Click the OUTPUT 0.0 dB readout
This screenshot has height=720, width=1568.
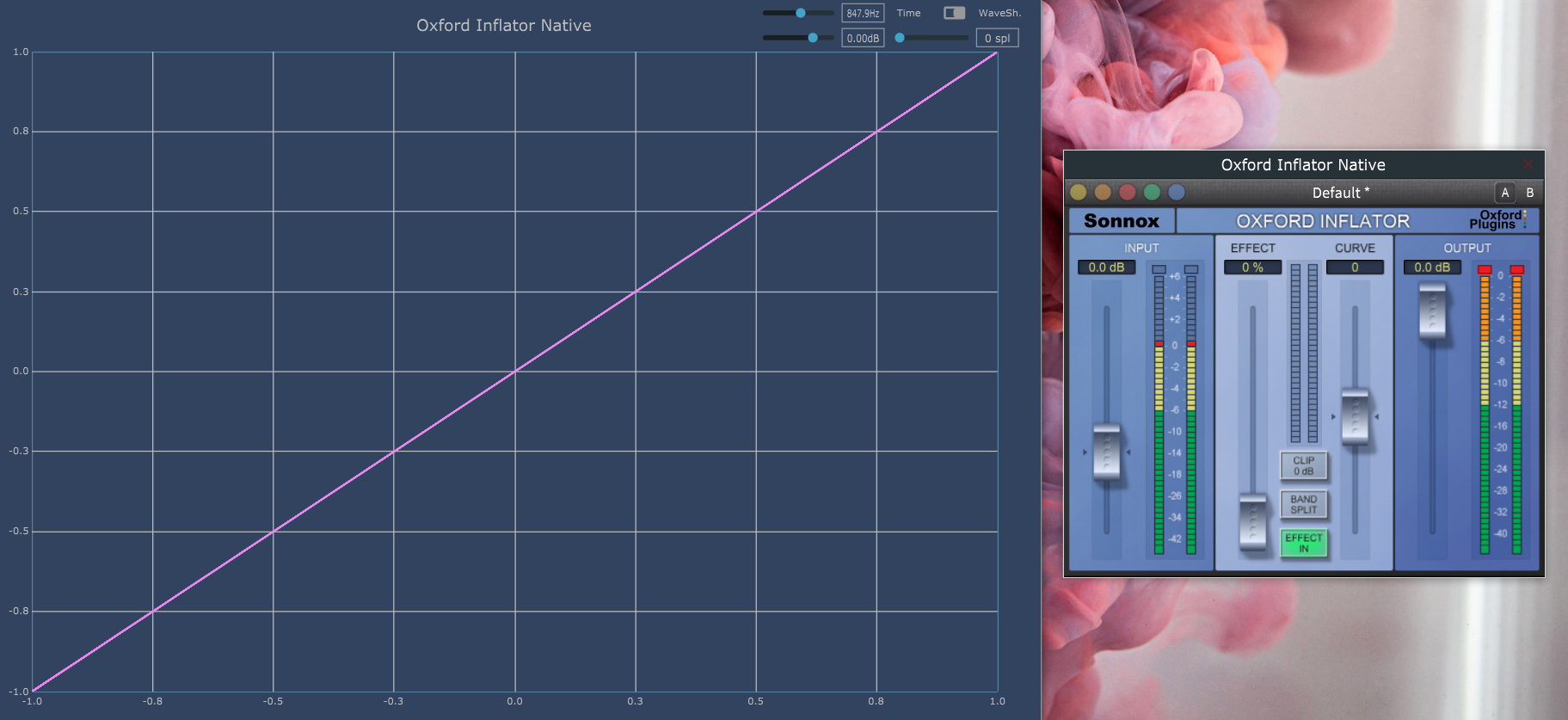click(1432, 268)
